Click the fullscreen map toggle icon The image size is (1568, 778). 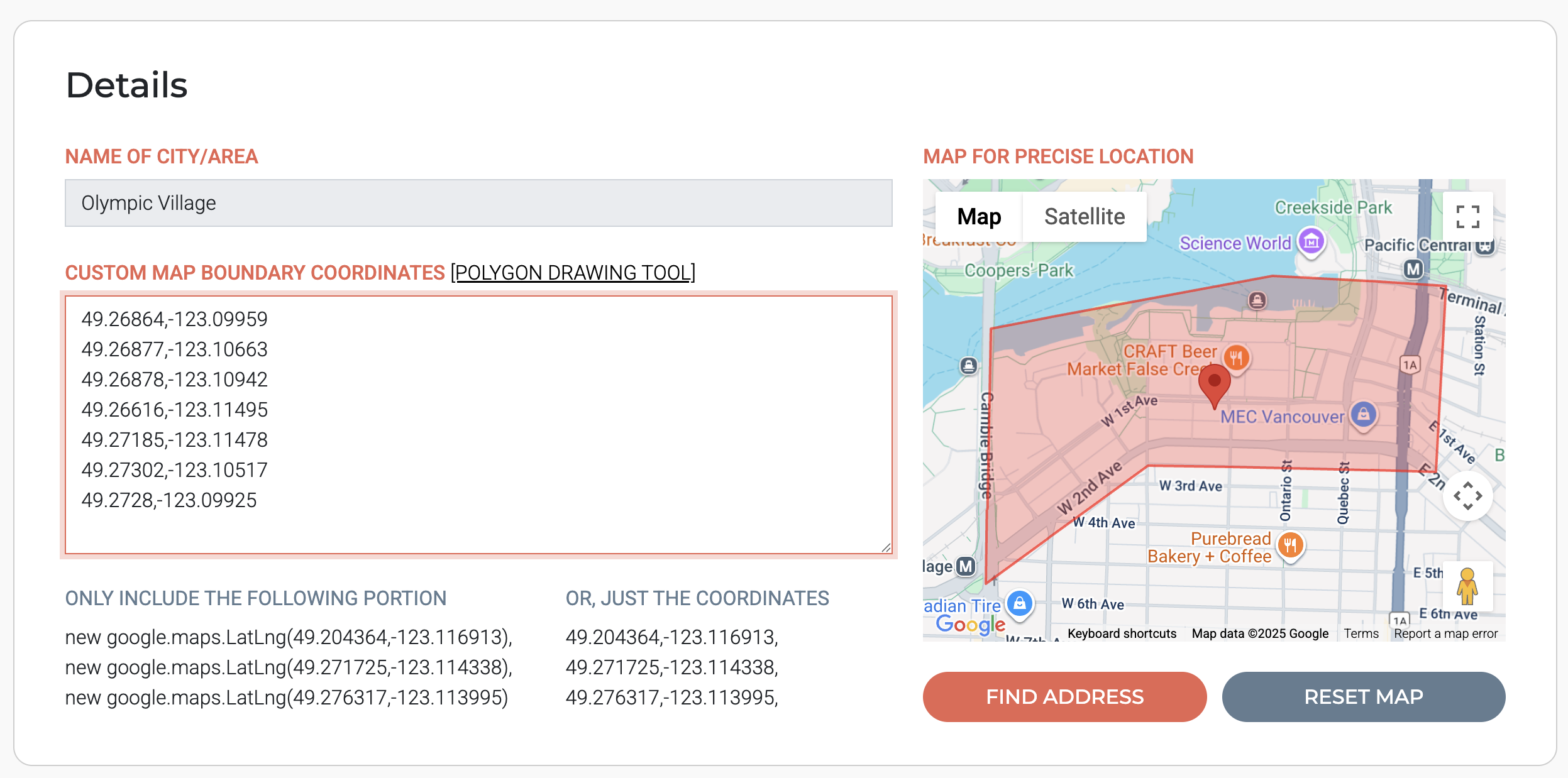tap(1467, 217)
